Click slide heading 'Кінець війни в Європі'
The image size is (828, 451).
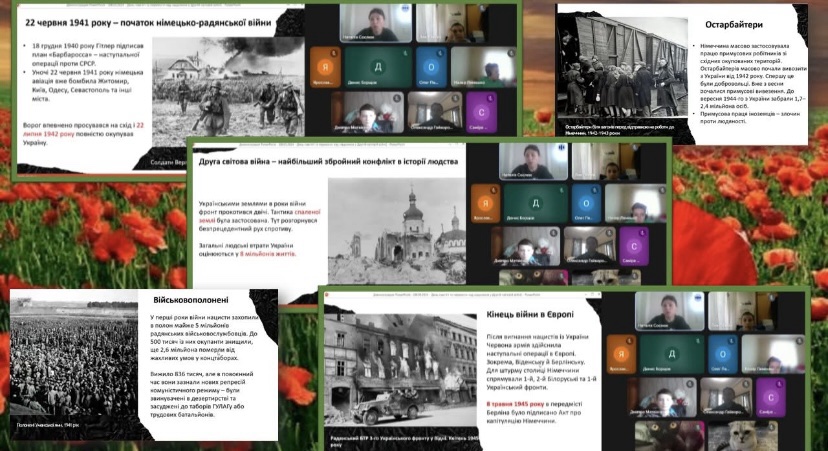[x=530, y=314]
